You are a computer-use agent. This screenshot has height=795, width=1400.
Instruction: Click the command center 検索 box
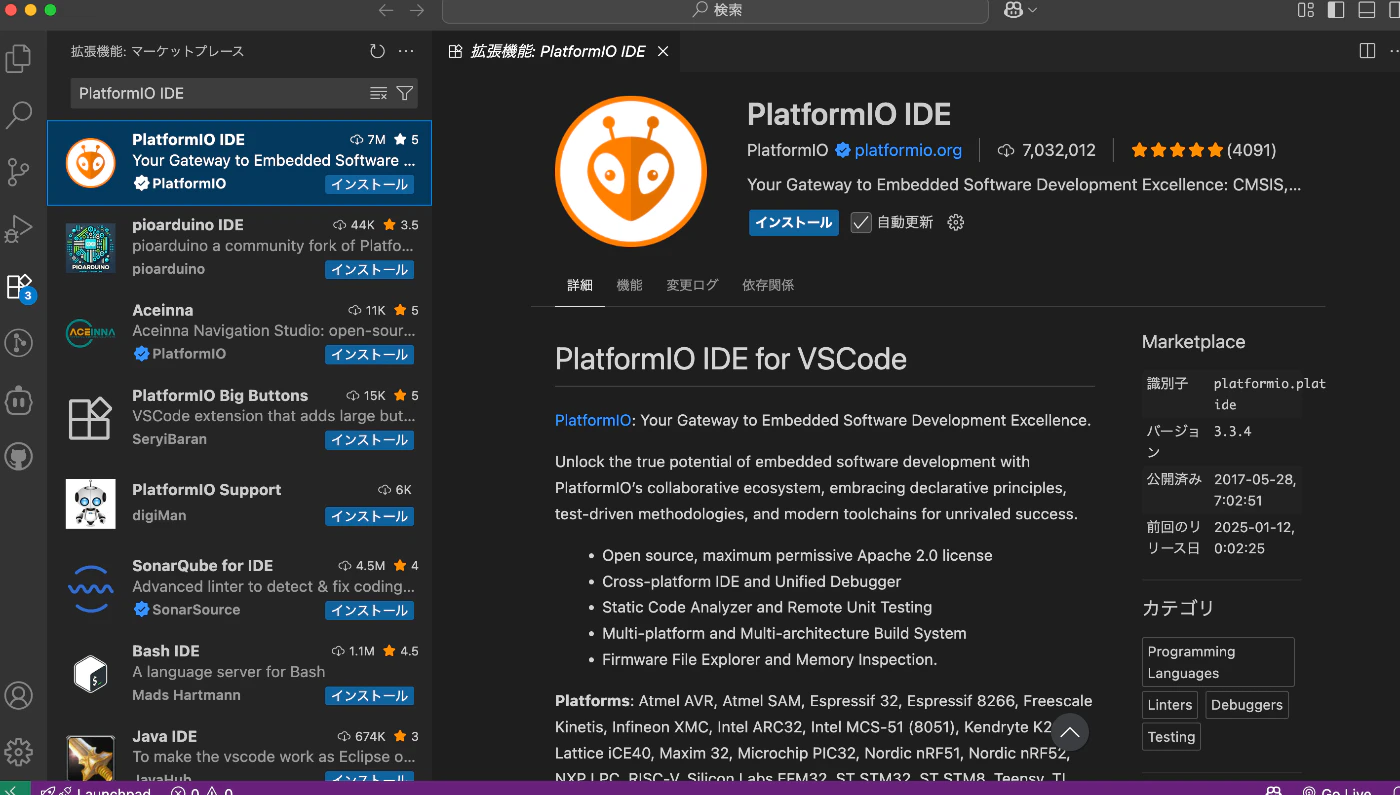pyautogui.click(x=716, y=10)
